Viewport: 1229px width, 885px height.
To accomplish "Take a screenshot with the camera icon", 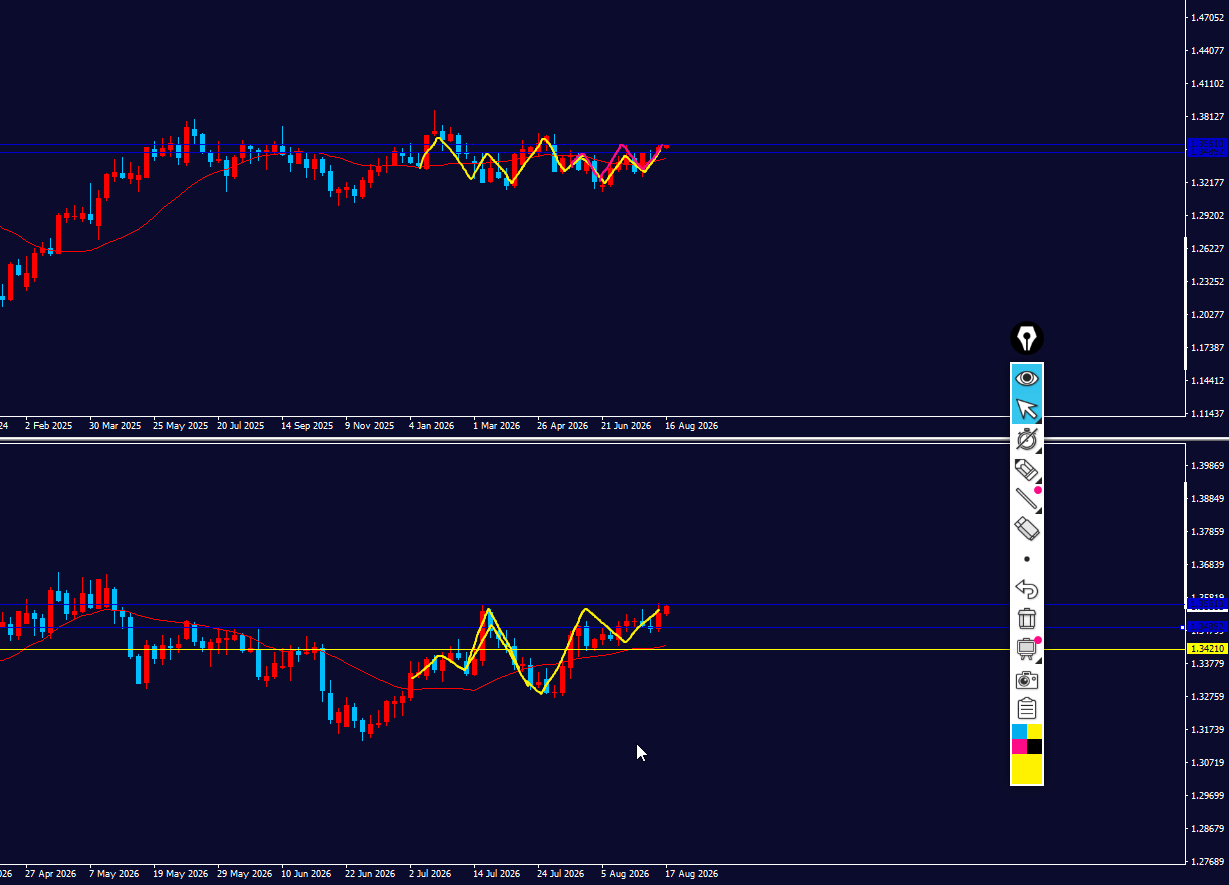I will (x=1027, y=680).
